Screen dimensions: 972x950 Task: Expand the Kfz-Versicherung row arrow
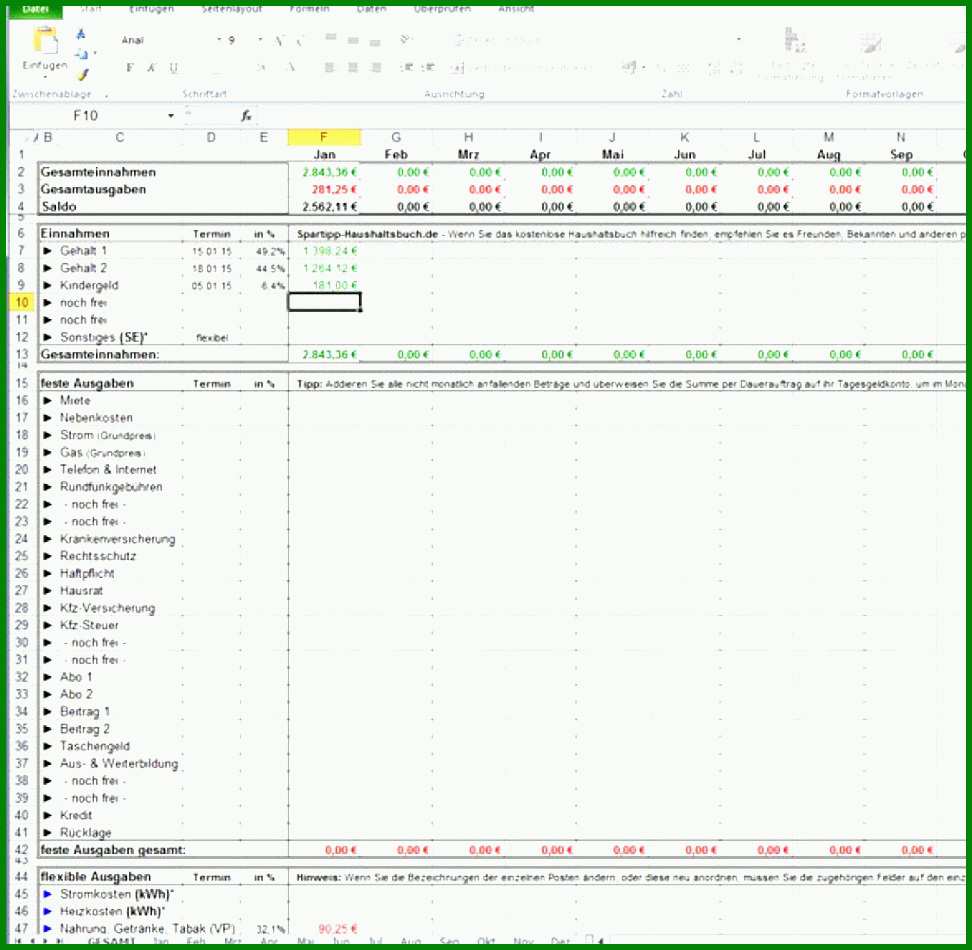point(48,609)
